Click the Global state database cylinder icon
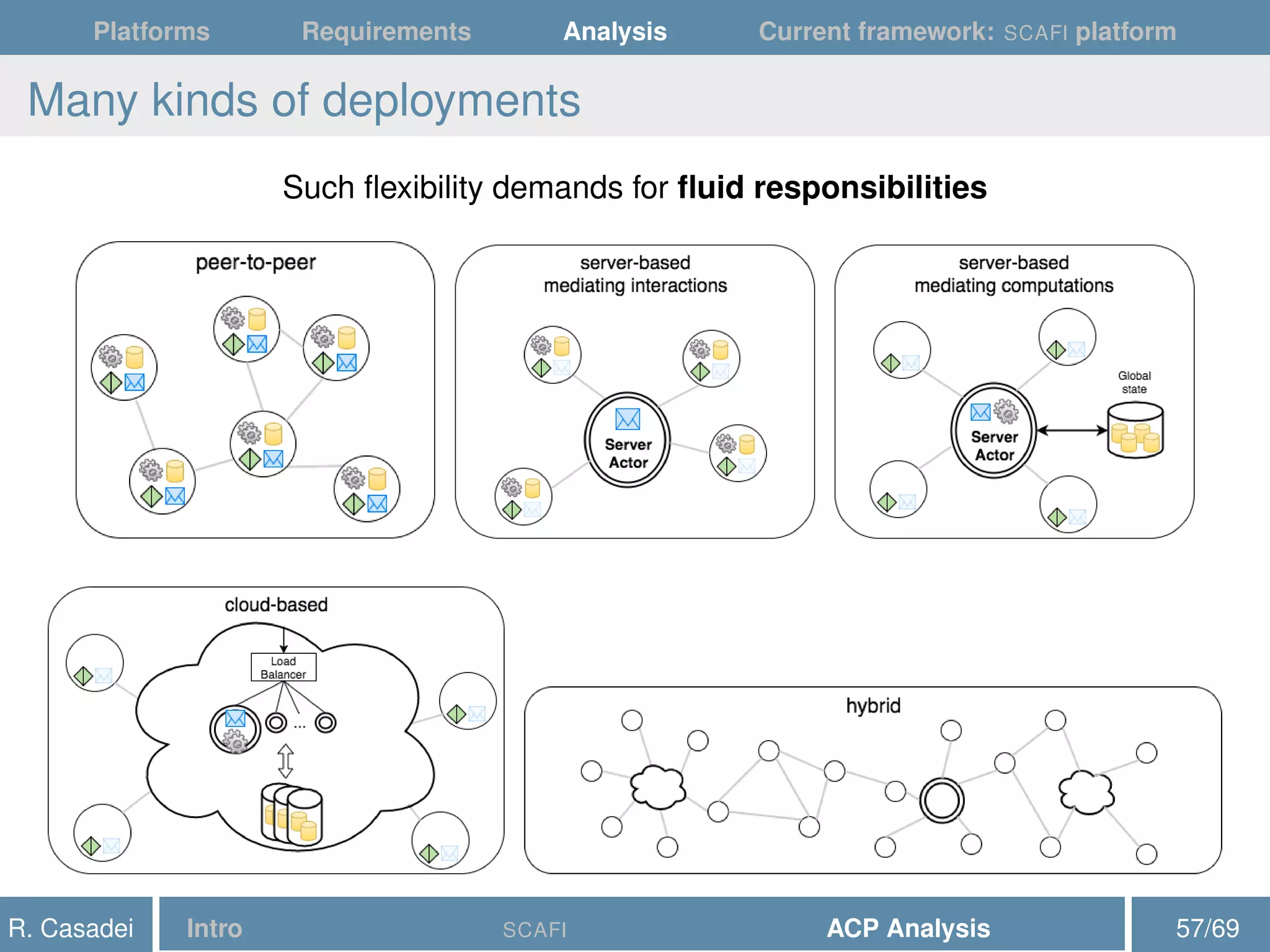The height and width of the screenshot is (952, 1270). 1135,430
